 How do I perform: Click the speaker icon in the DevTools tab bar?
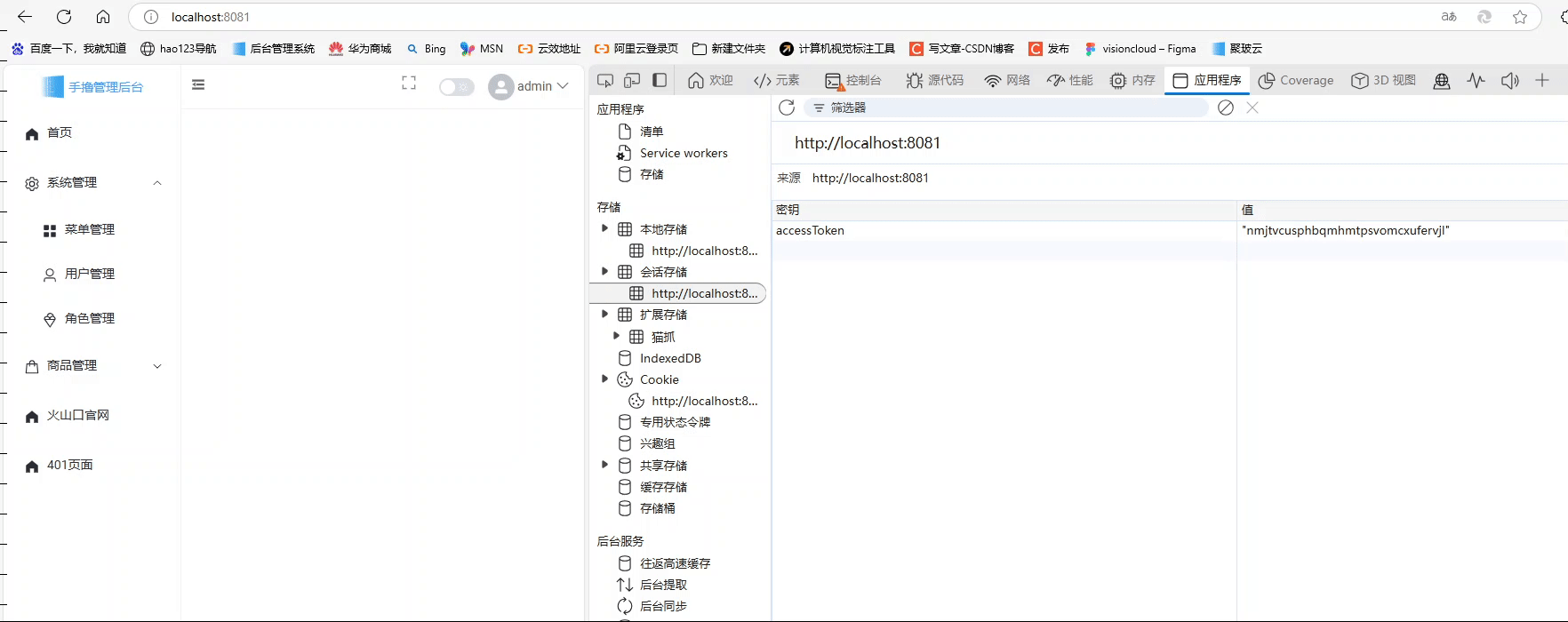(1509, 80)
